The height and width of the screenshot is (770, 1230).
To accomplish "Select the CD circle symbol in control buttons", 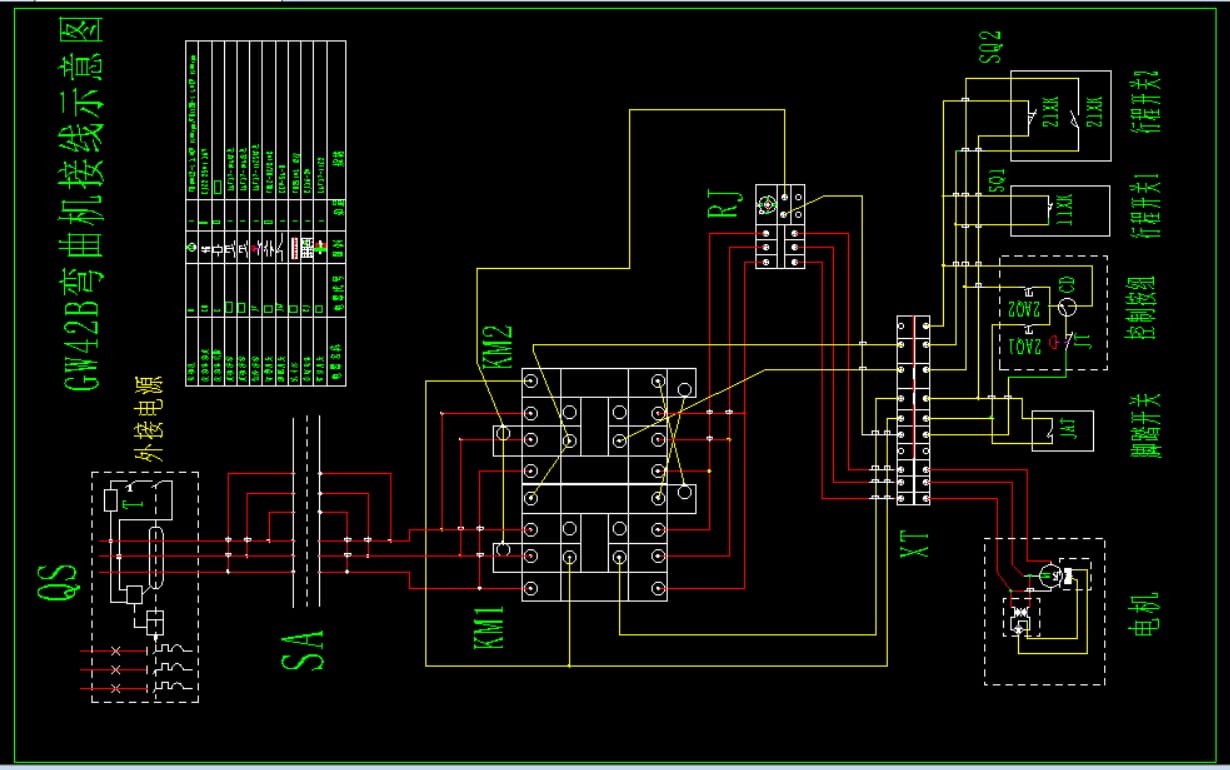I will (x=1067, y=307).
